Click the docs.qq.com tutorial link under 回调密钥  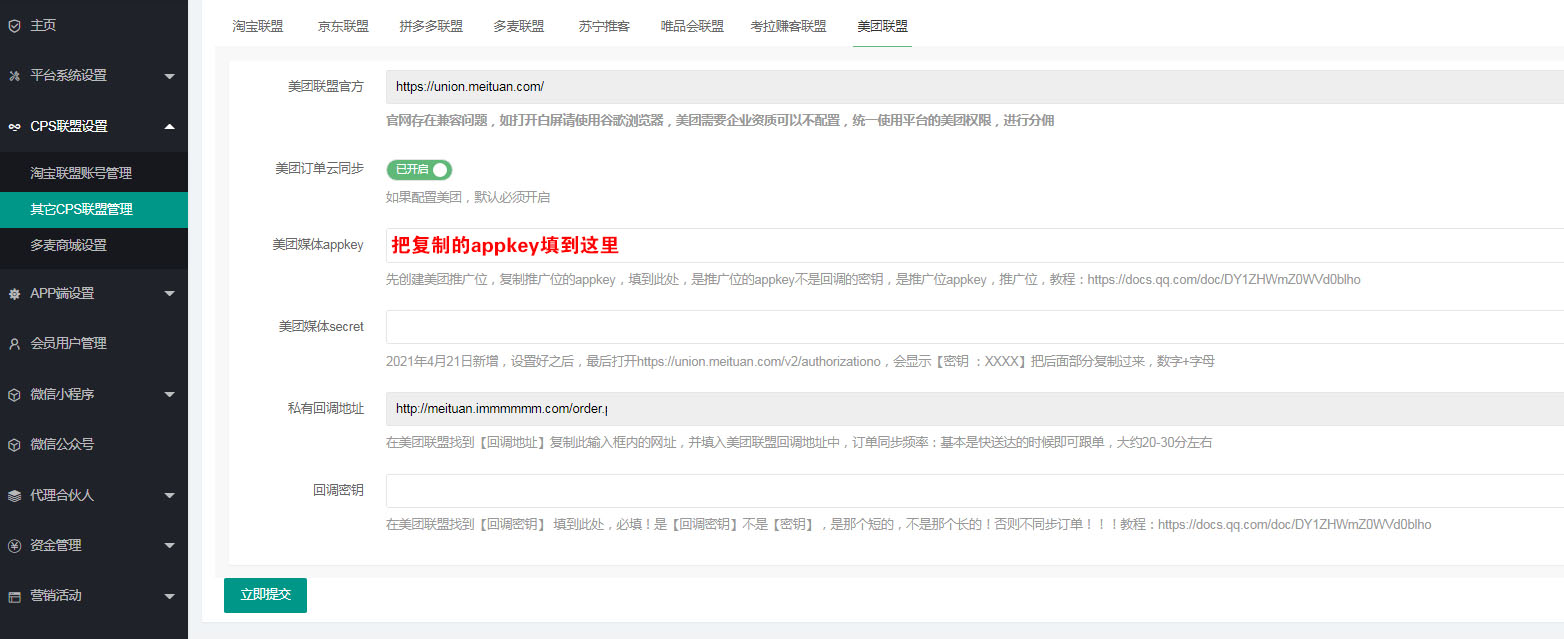1295,524
